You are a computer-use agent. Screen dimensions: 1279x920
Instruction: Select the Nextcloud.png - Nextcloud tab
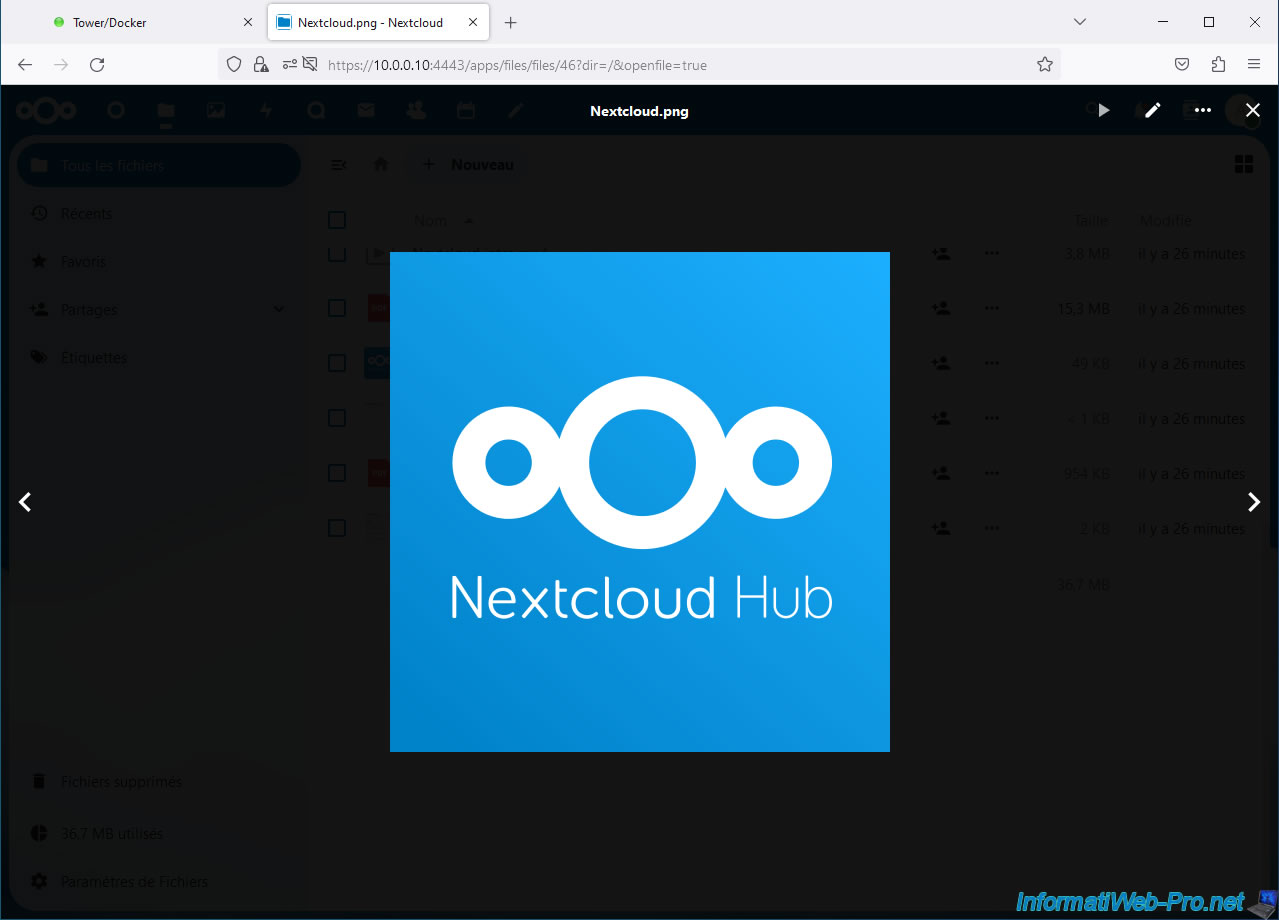tap(370, 22)
